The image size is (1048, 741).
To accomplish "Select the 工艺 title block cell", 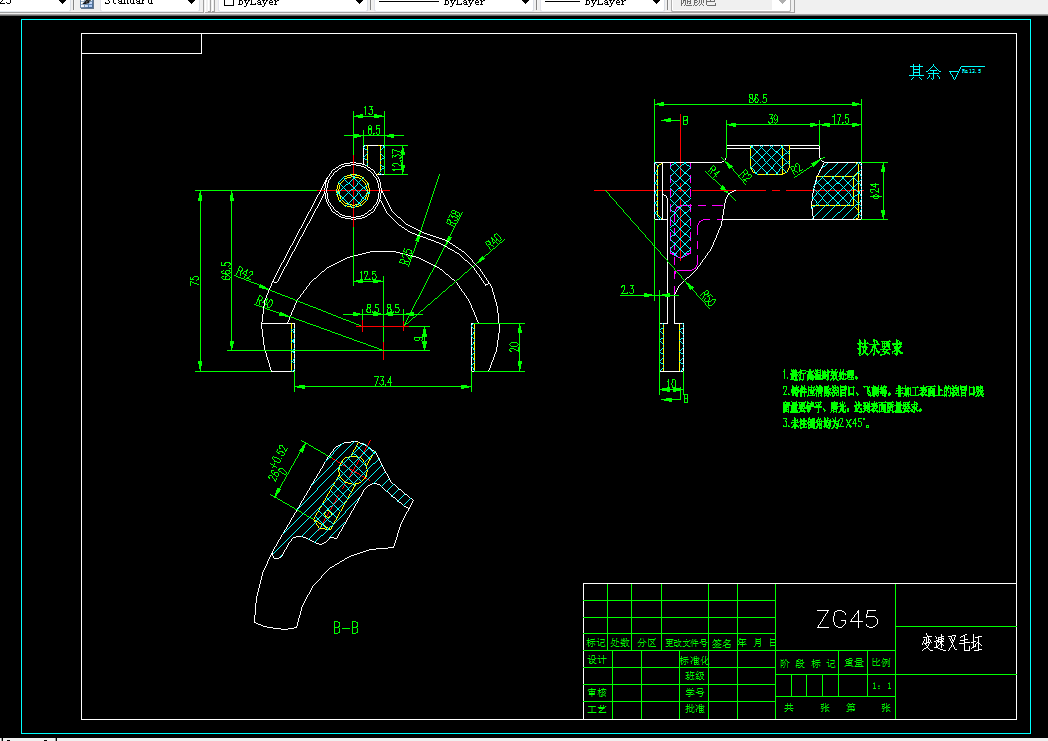I will [x=597, y=709].
